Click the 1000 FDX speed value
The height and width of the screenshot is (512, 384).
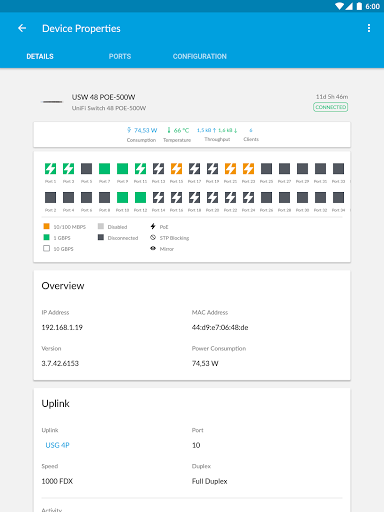(x=57, y=481)
